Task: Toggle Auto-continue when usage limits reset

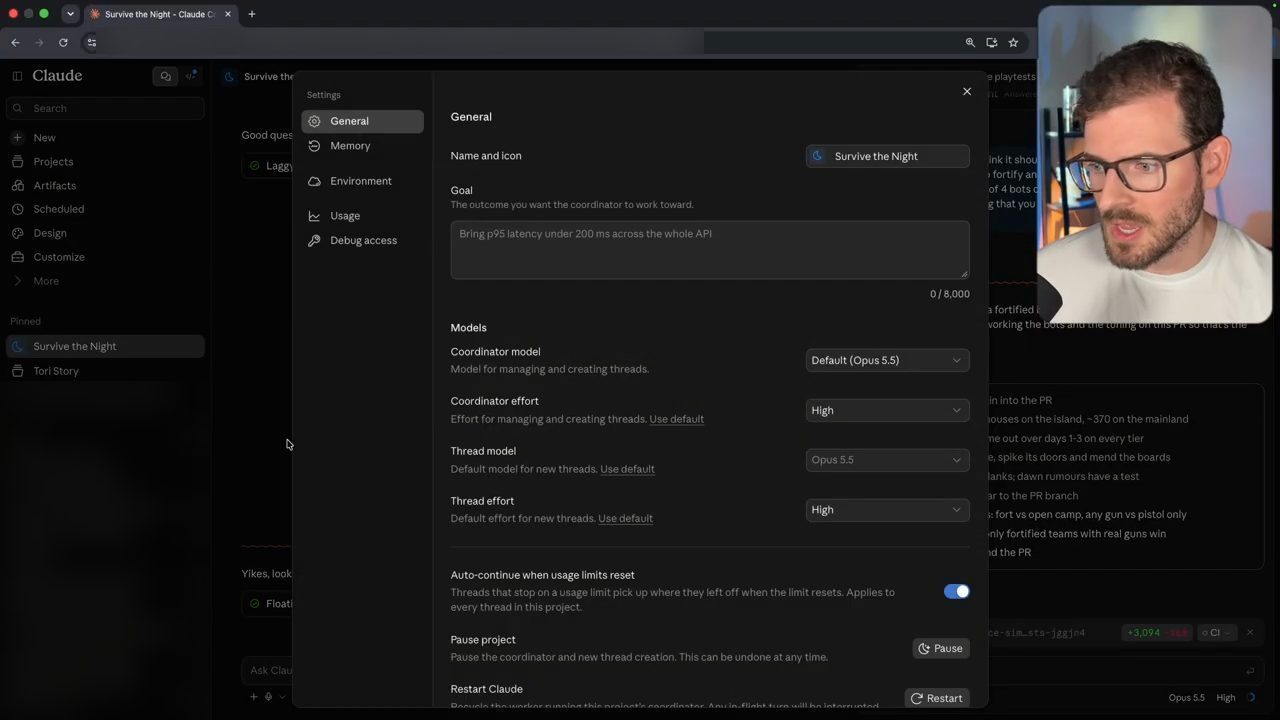Action: (x=957, y=591)
